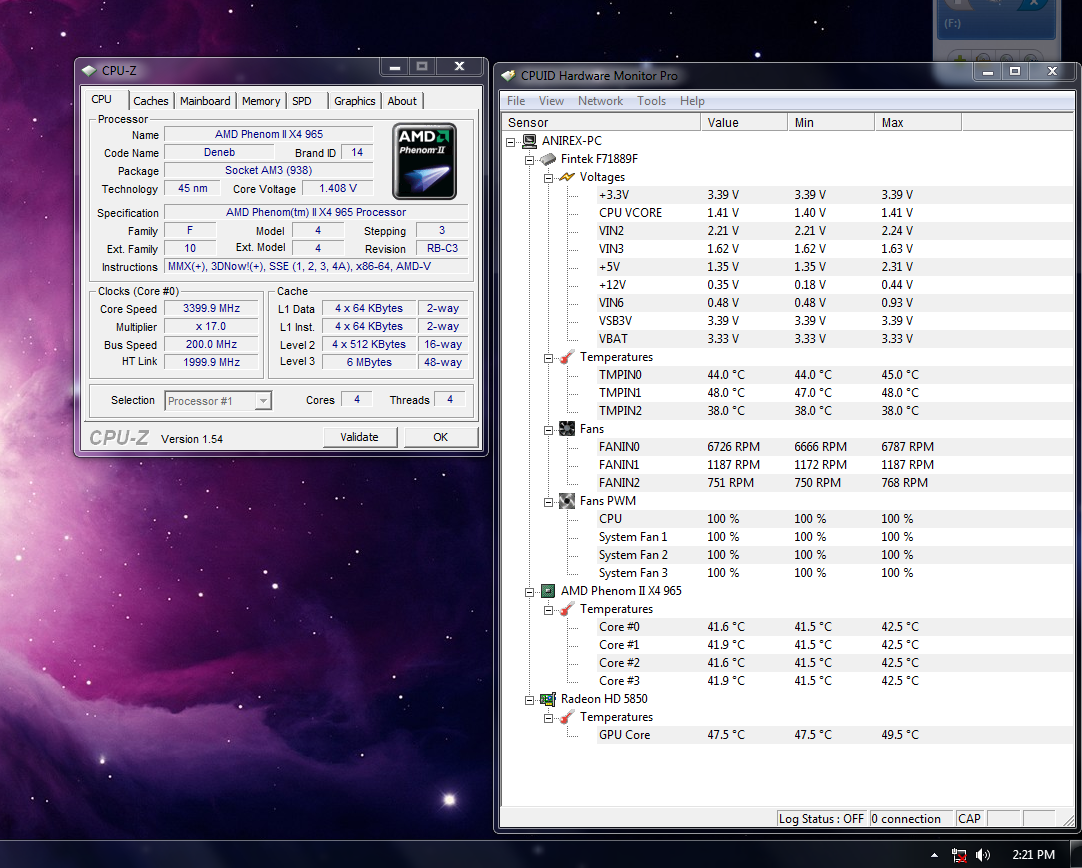
Task: Click the Temperatures thermometer icon under Fintek
Action: click(x=568, y=356)
